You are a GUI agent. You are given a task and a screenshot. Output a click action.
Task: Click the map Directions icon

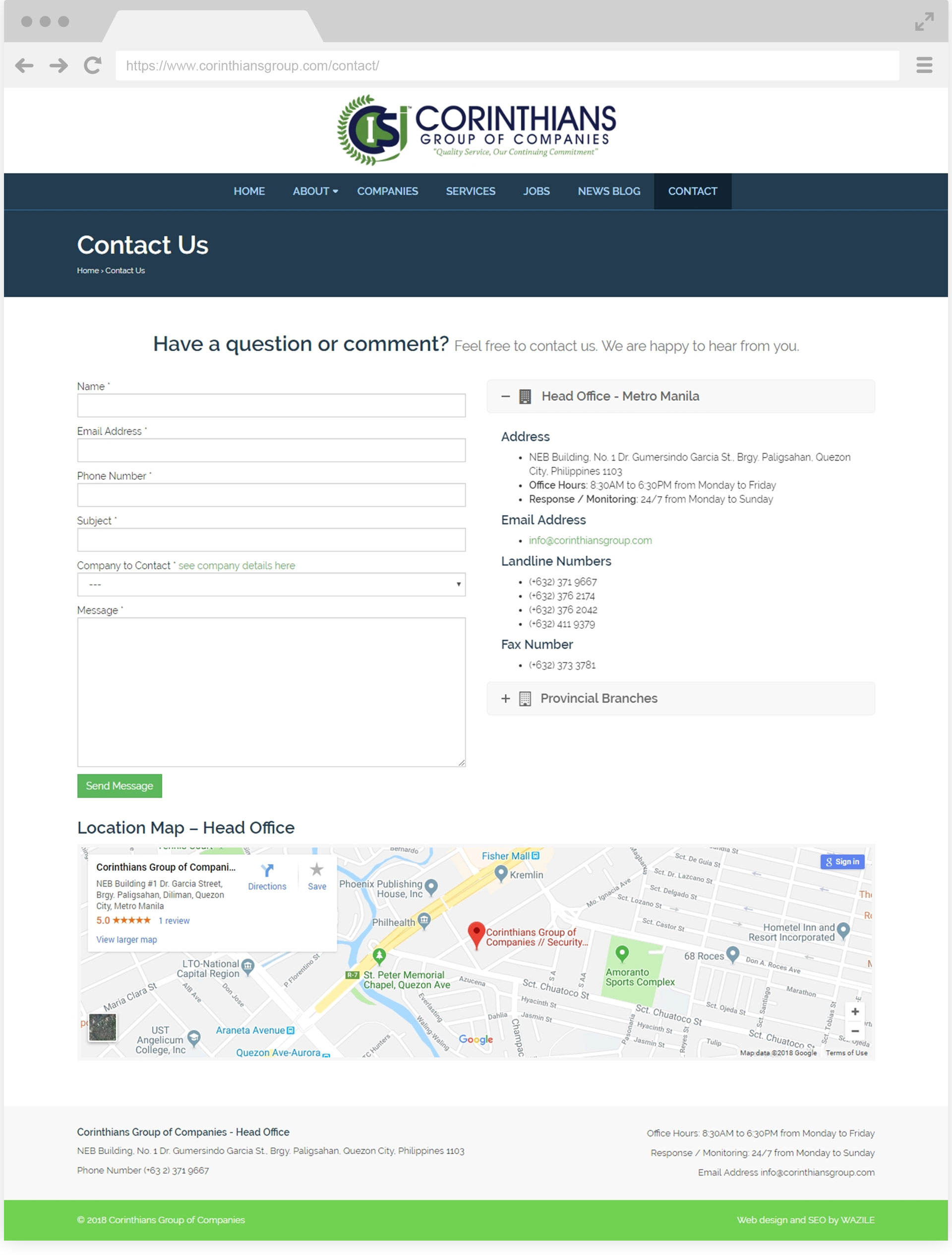[267, 870]
